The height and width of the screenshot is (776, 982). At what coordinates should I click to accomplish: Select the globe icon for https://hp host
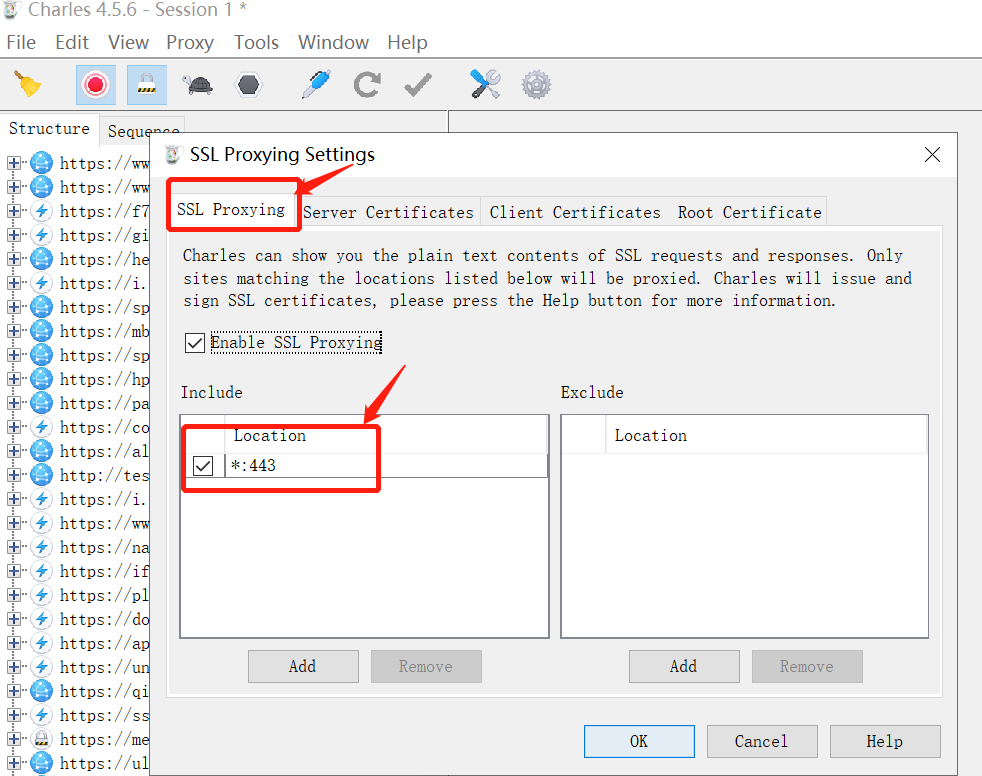point(41,379)
